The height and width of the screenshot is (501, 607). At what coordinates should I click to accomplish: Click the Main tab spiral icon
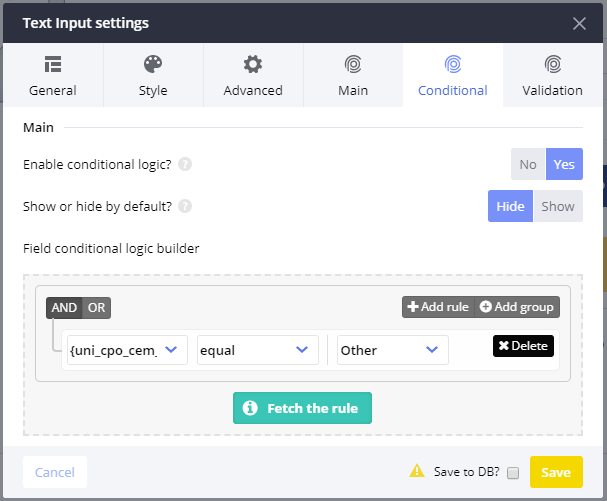(353, 64)
